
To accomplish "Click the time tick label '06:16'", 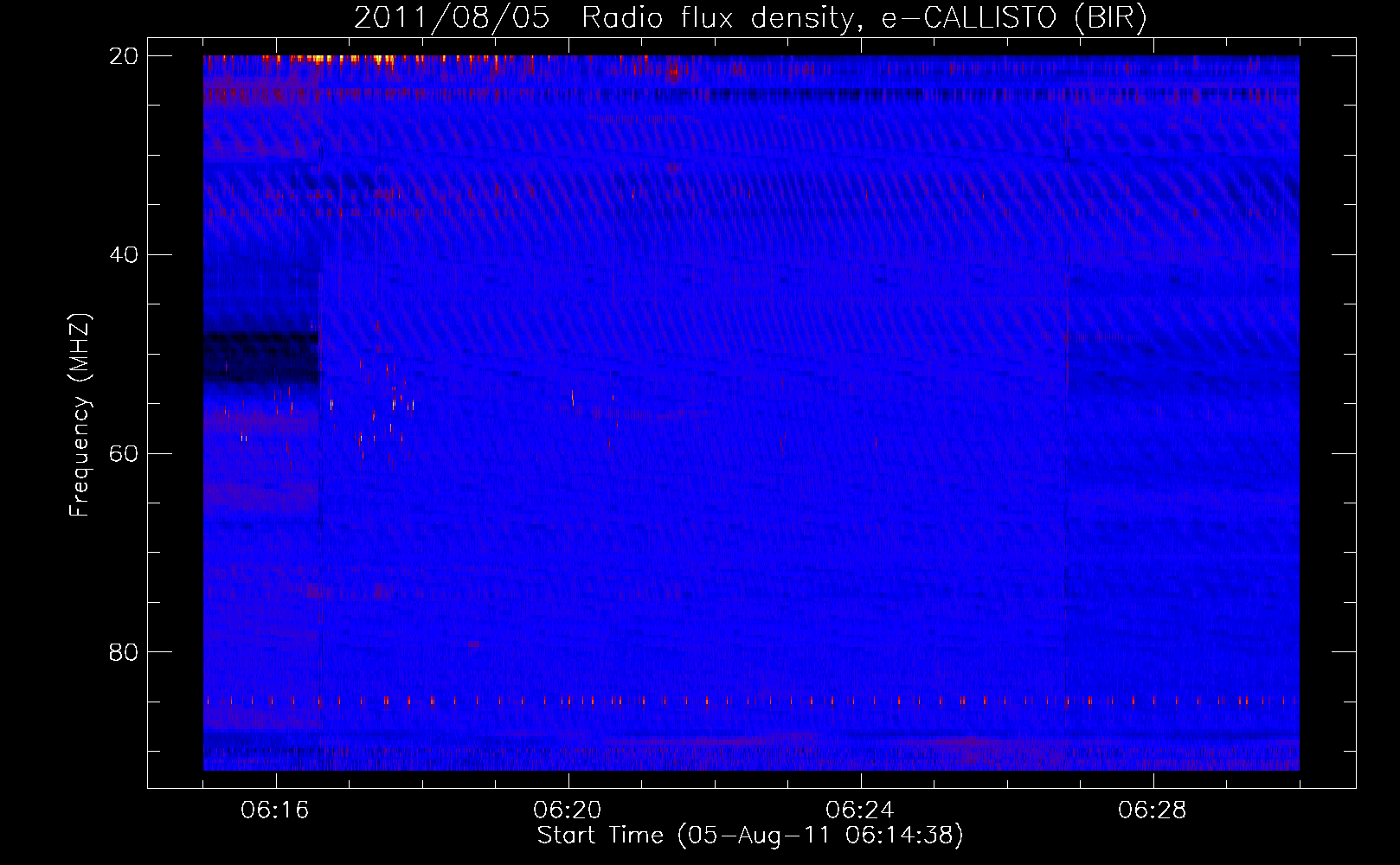I will (x=275, y=811).
